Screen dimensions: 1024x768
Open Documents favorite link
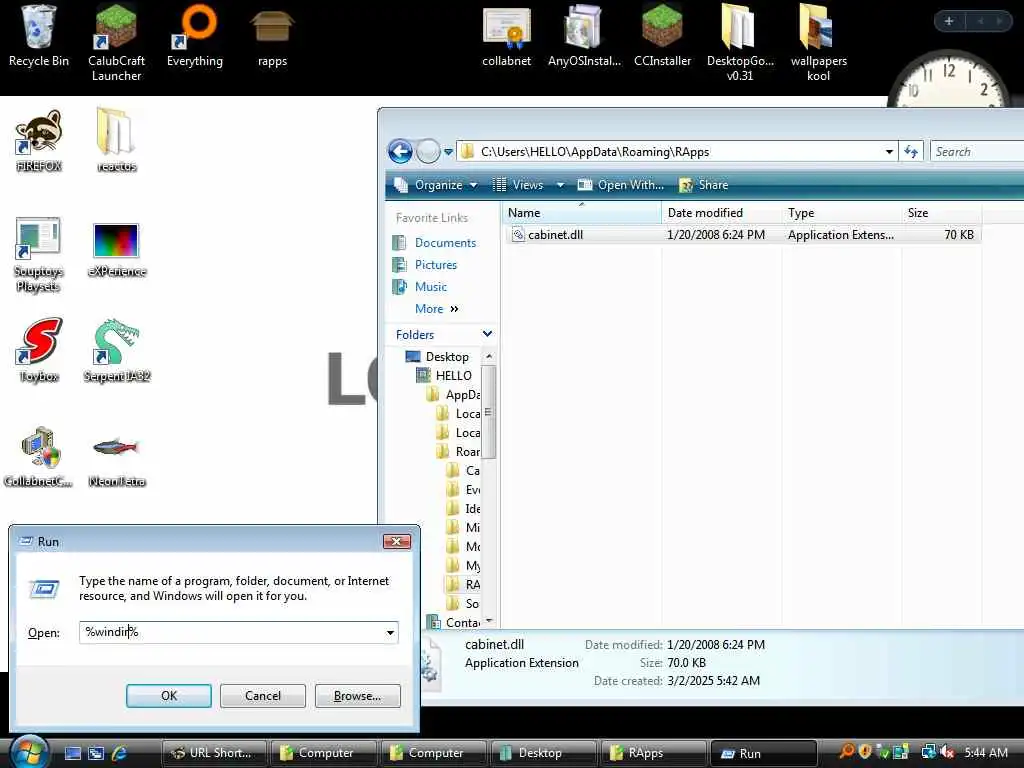pos(445,242)
